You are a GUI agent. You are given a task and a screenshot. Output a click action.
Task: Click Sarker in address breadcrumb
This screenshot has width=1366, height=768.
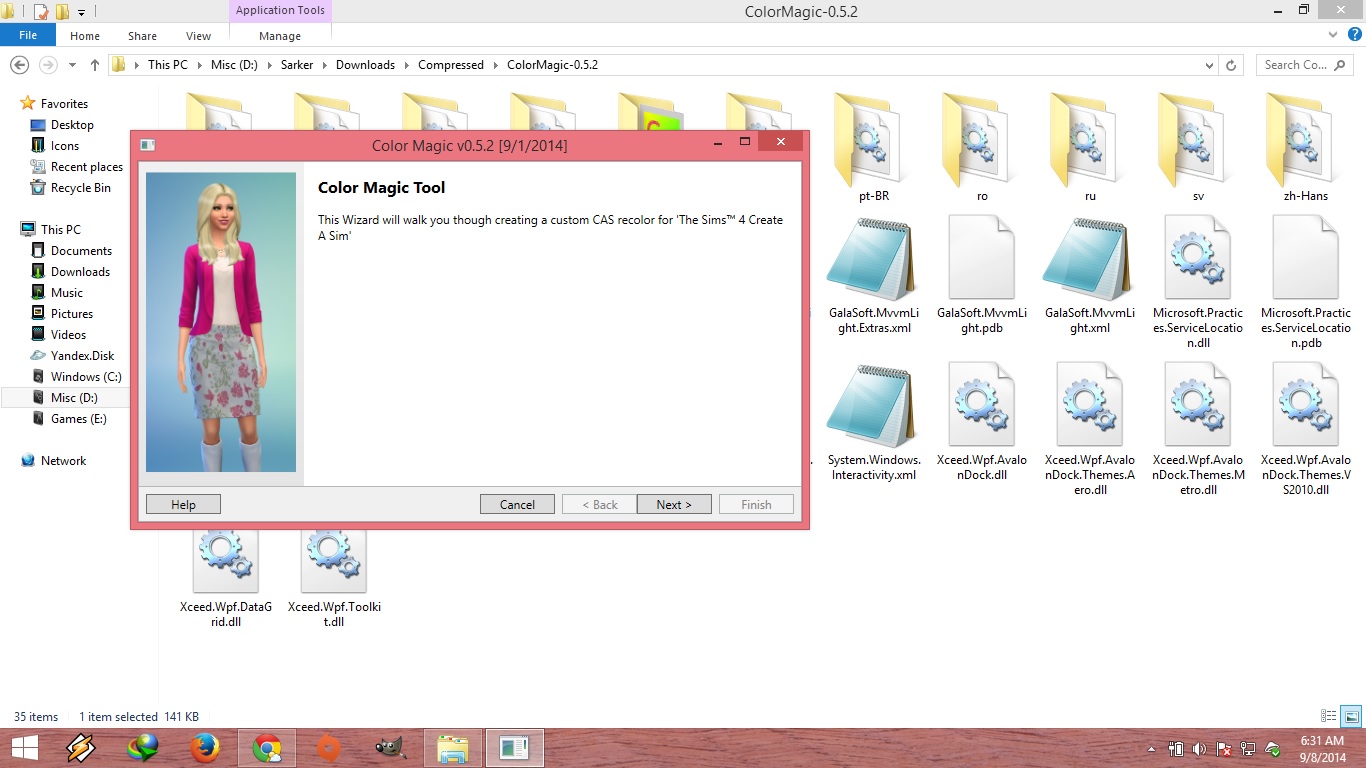297,65
